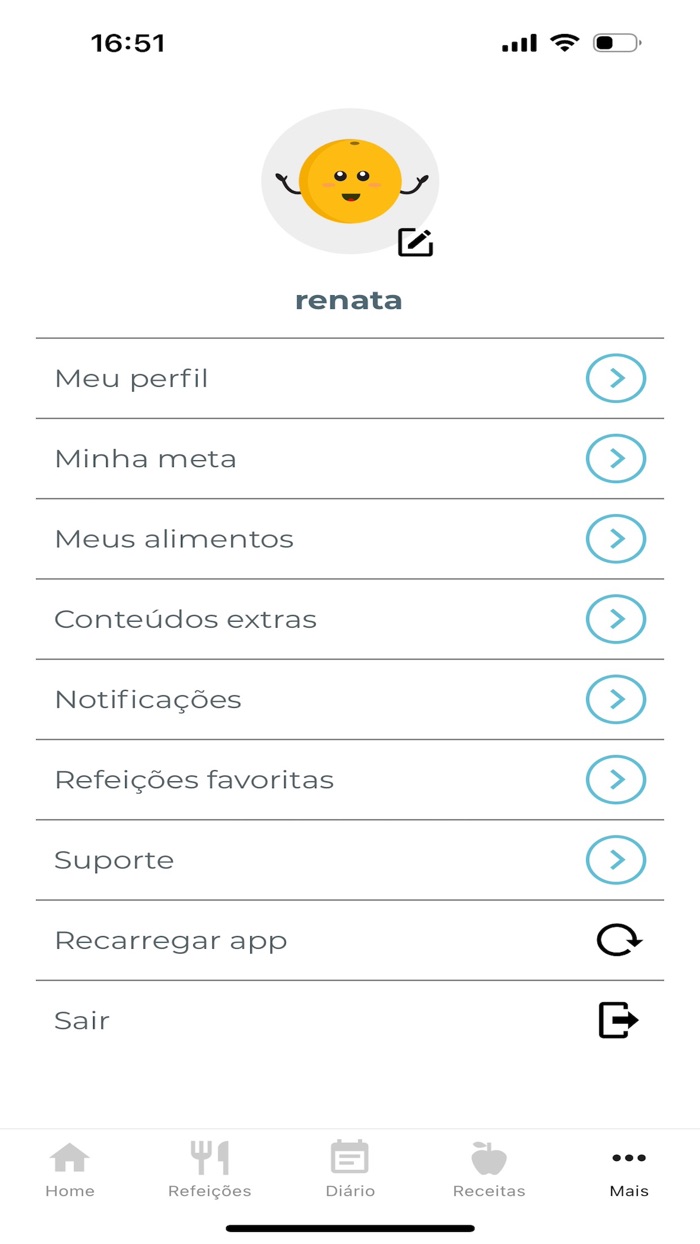Expand Conteúdos extras arrow

click(614, 619)
